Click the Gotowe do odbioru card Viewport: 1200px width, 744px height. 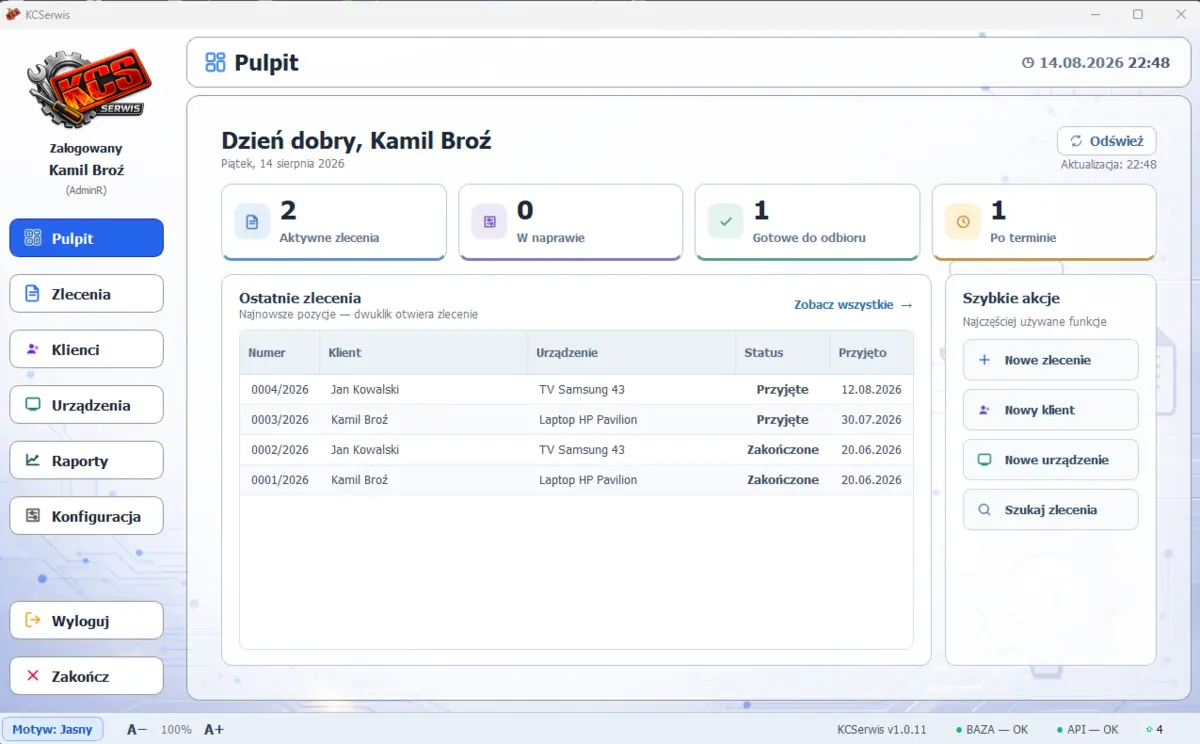tap(807, 222)
